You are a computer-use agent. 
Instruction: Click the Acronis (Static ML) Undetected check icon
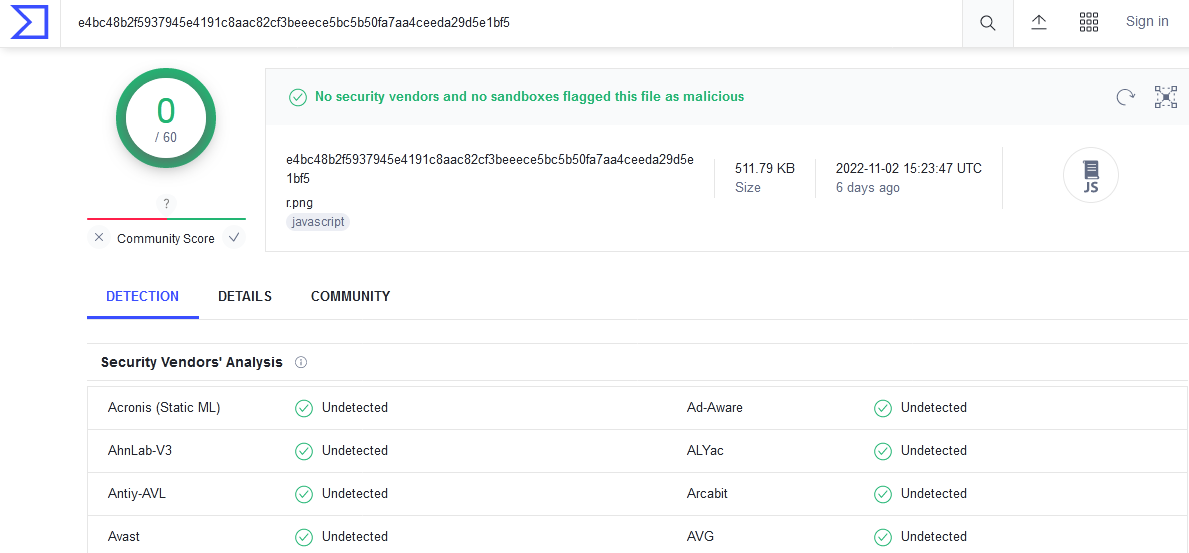[304, 408]
